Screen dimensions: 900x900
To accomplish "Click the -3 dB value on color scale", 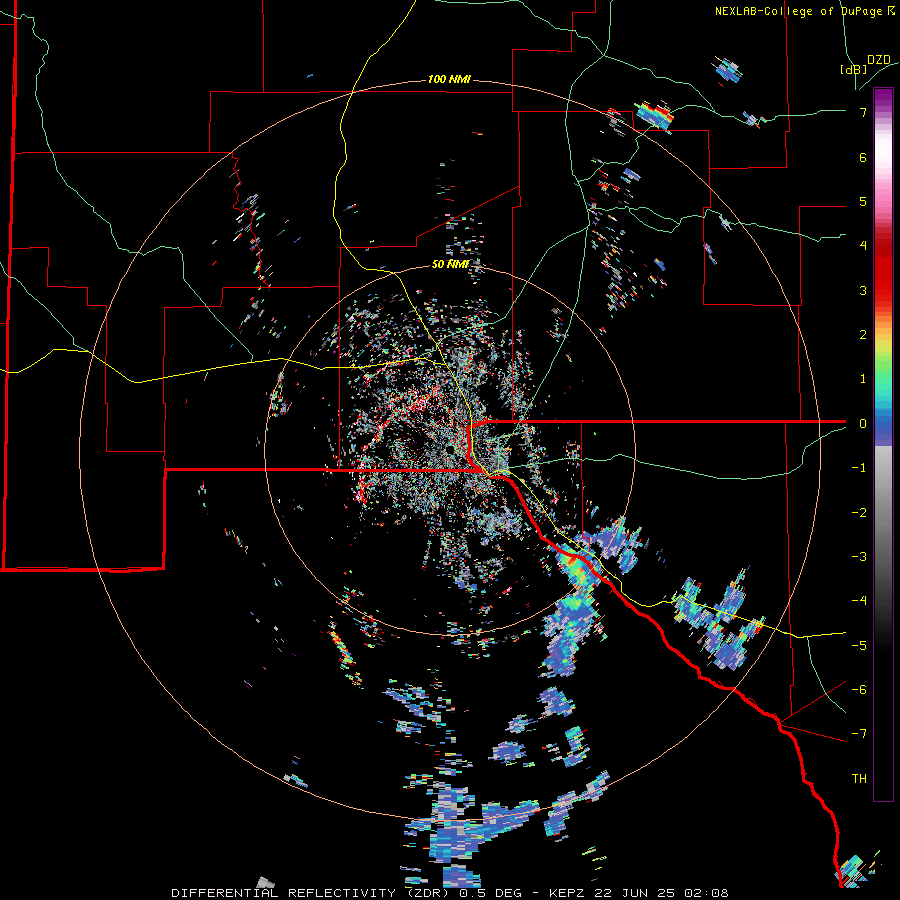I will (859, 557).
